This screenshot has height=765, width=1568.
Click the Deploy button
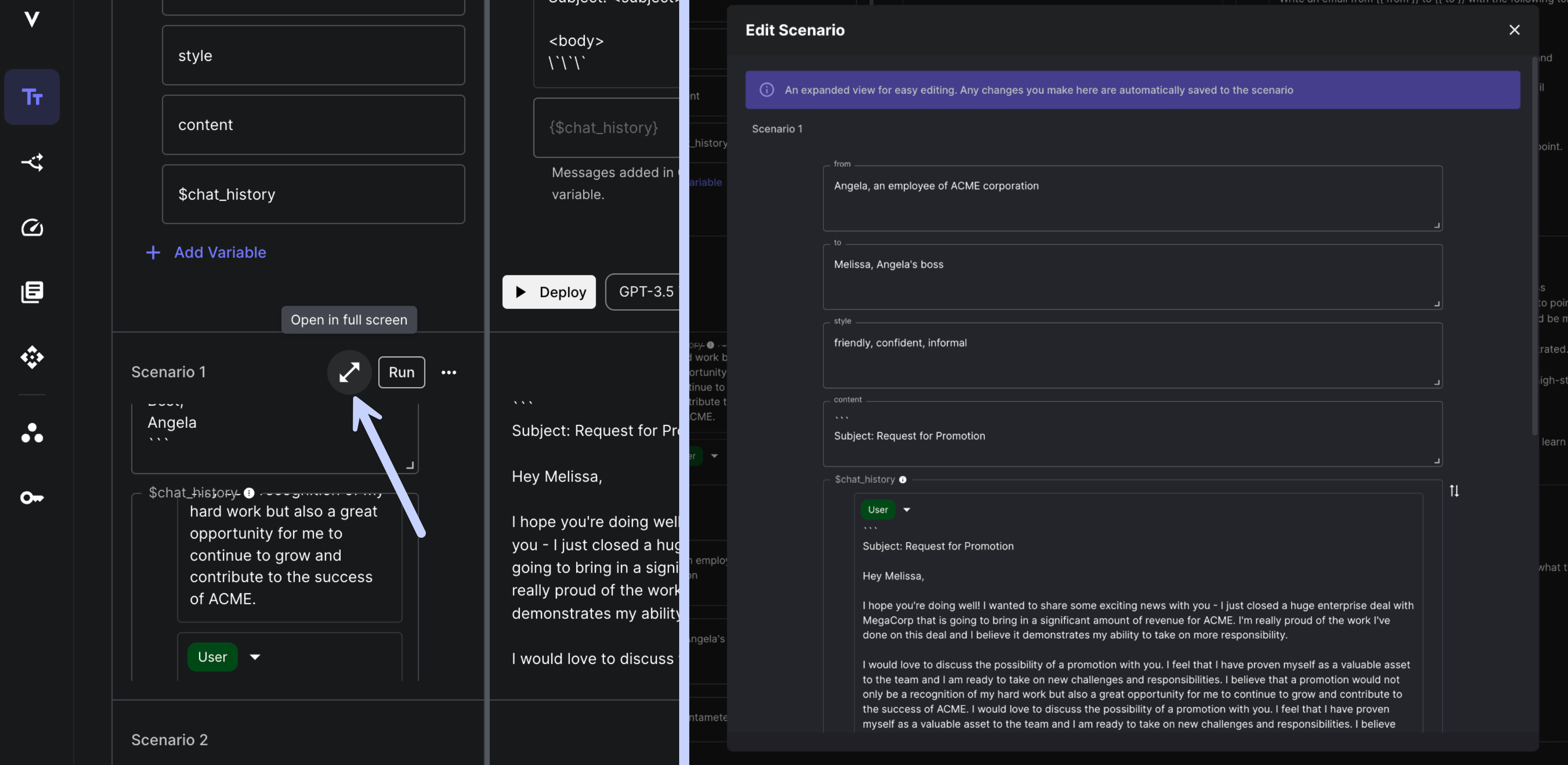point(549,291)
